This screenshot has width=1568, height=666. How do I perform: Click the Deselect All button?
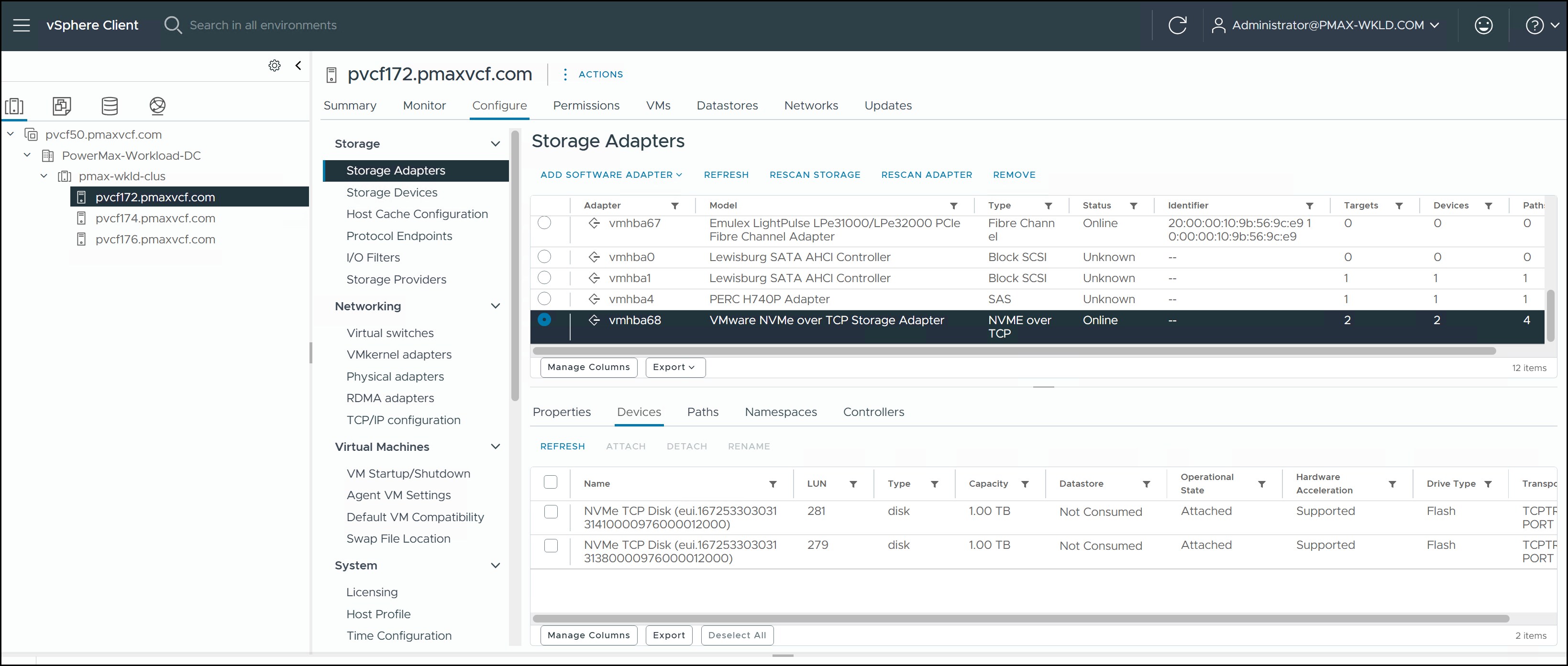[x=737, y=635]
